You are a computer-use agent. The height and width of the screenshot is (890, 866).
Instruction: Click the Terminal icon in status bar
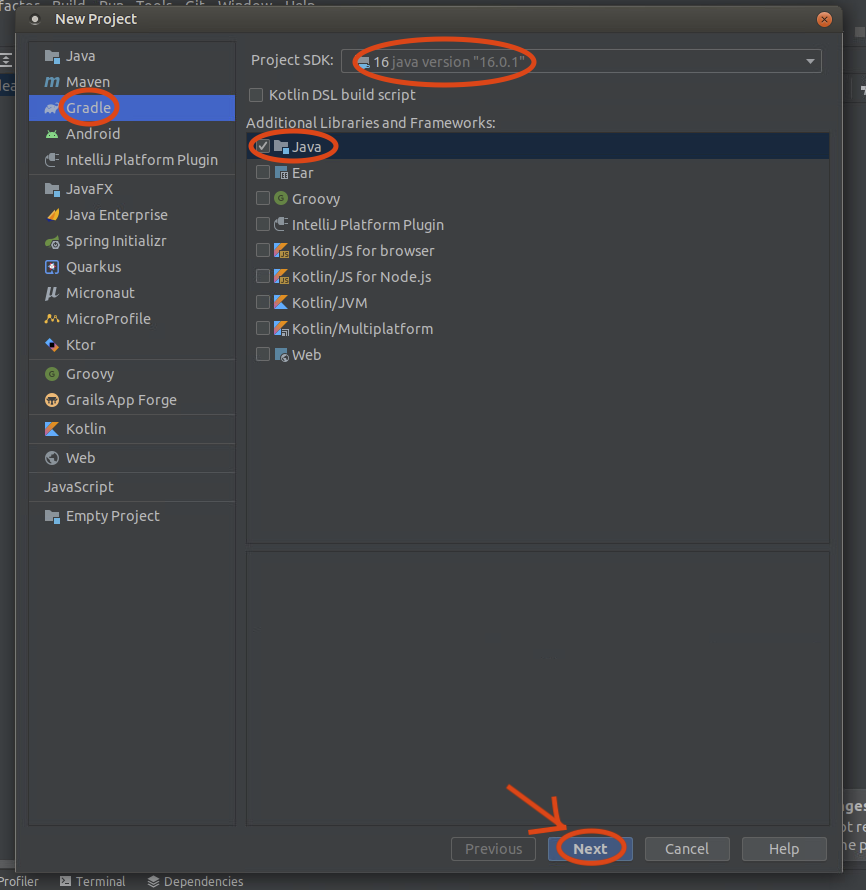pos(66,881)
